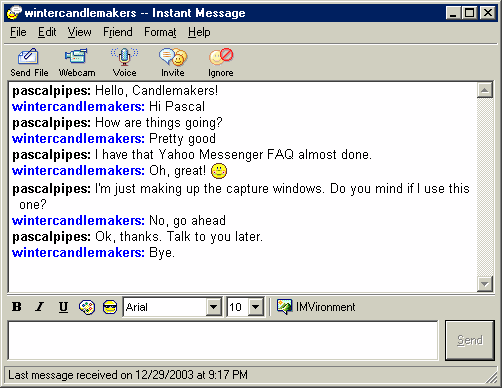Screen dimensions: 502x388
Task: Click the scroll down arrow in chat
Action: (x=485, y=284)
